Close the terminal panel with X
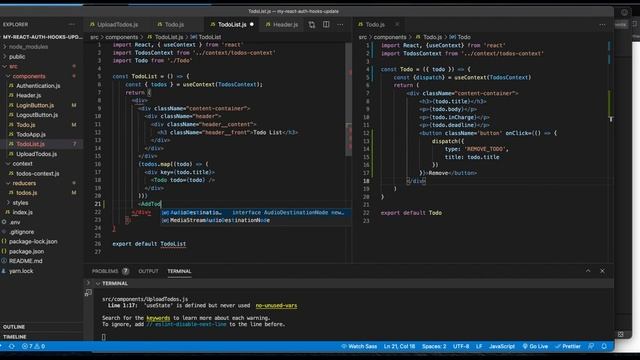640x360 pixels. (x=602, y=271)
